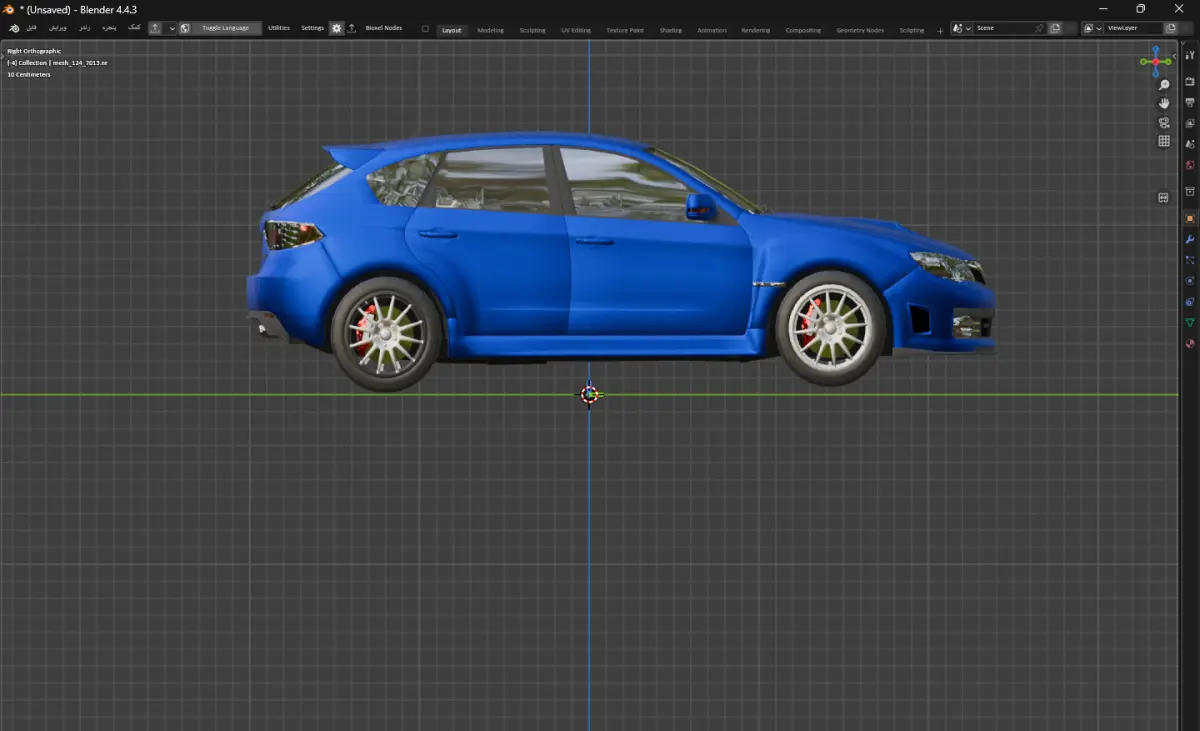The image size is (1200, 731).
Task: Open the Scene properties tab
Action: [x=1190, y=143]
